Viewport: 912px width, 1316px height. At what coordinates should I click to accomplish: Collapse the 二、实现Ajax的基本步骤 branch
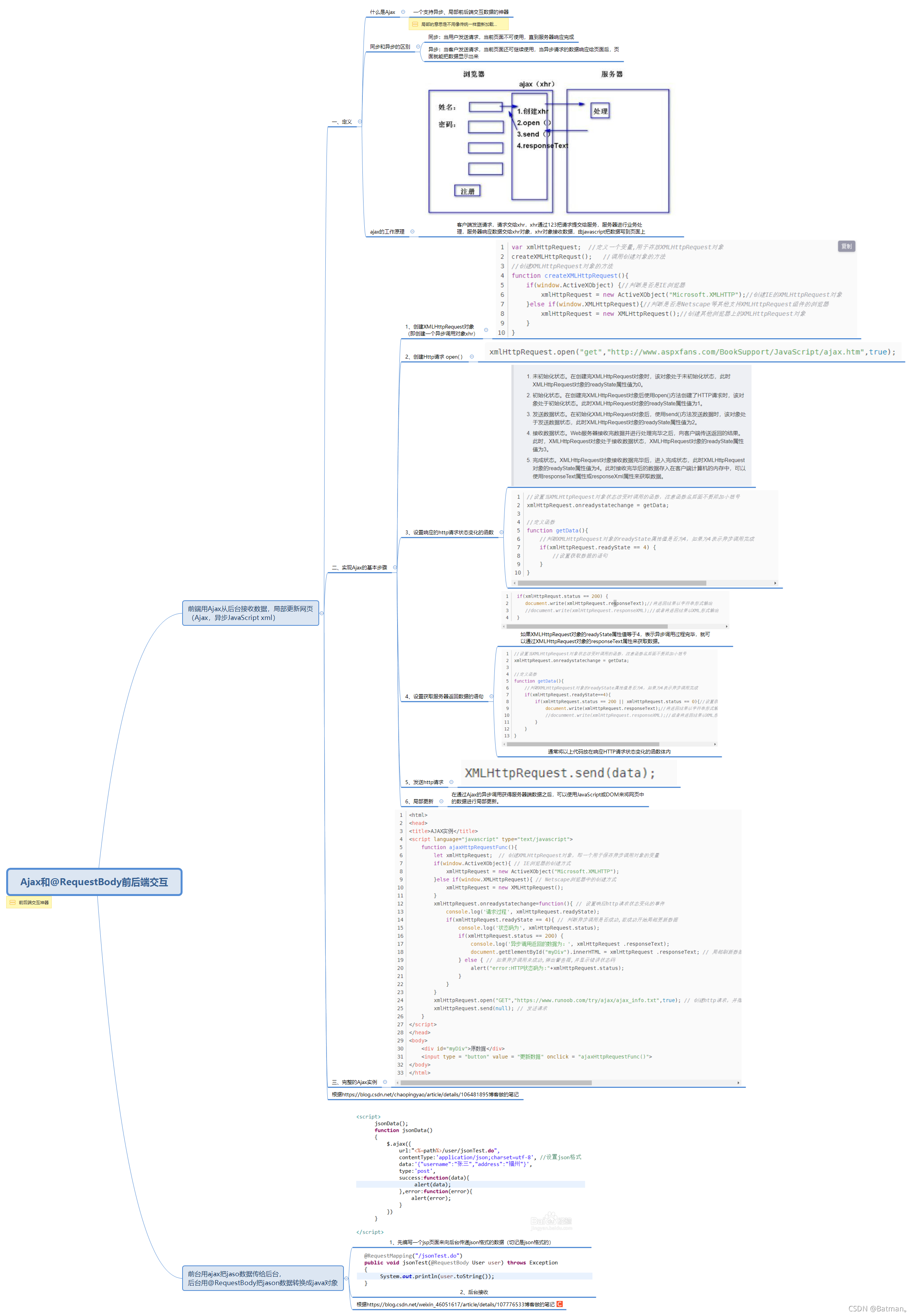394,567
